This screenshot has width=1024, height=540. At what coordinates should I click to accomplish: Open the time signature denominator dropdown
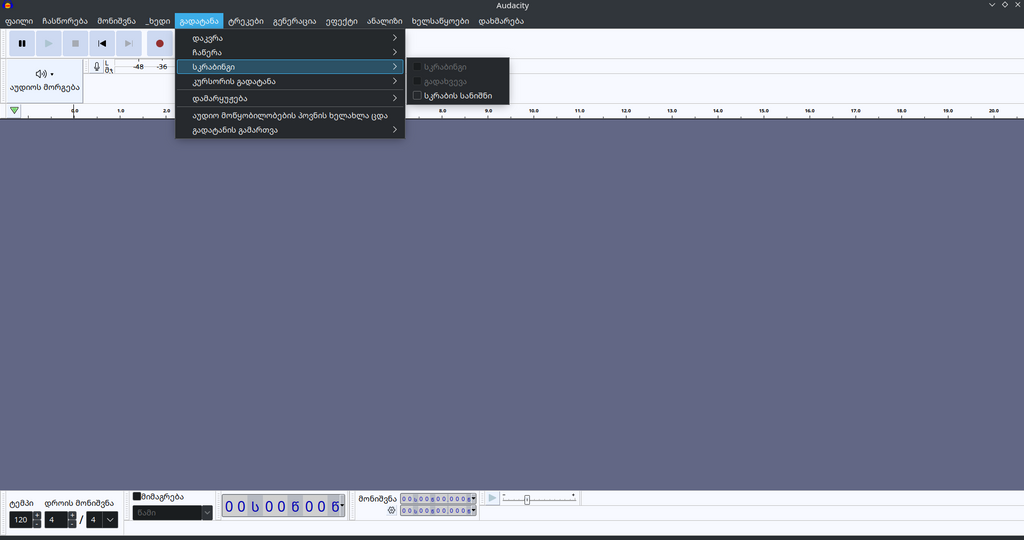[x=102, y=520]
